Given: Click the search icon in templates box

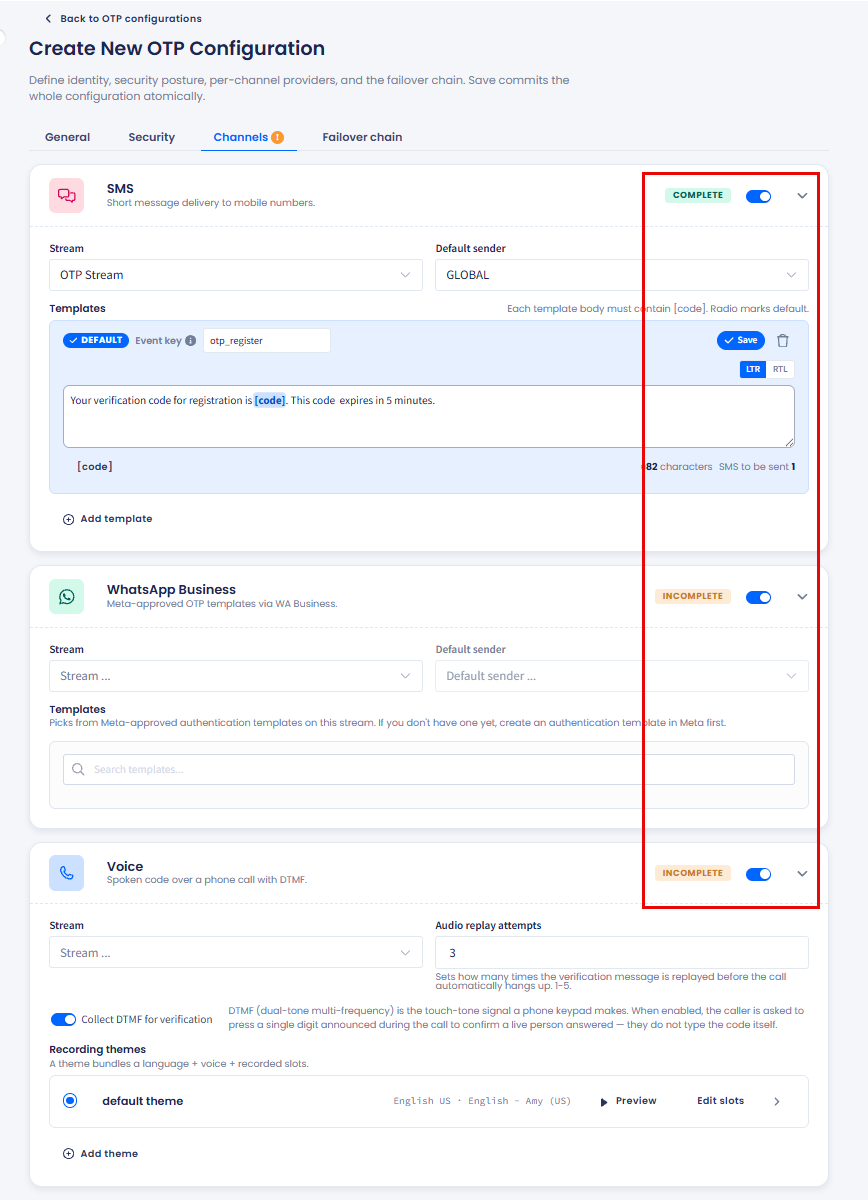Looking at the screenshot, I should (78, 769).
